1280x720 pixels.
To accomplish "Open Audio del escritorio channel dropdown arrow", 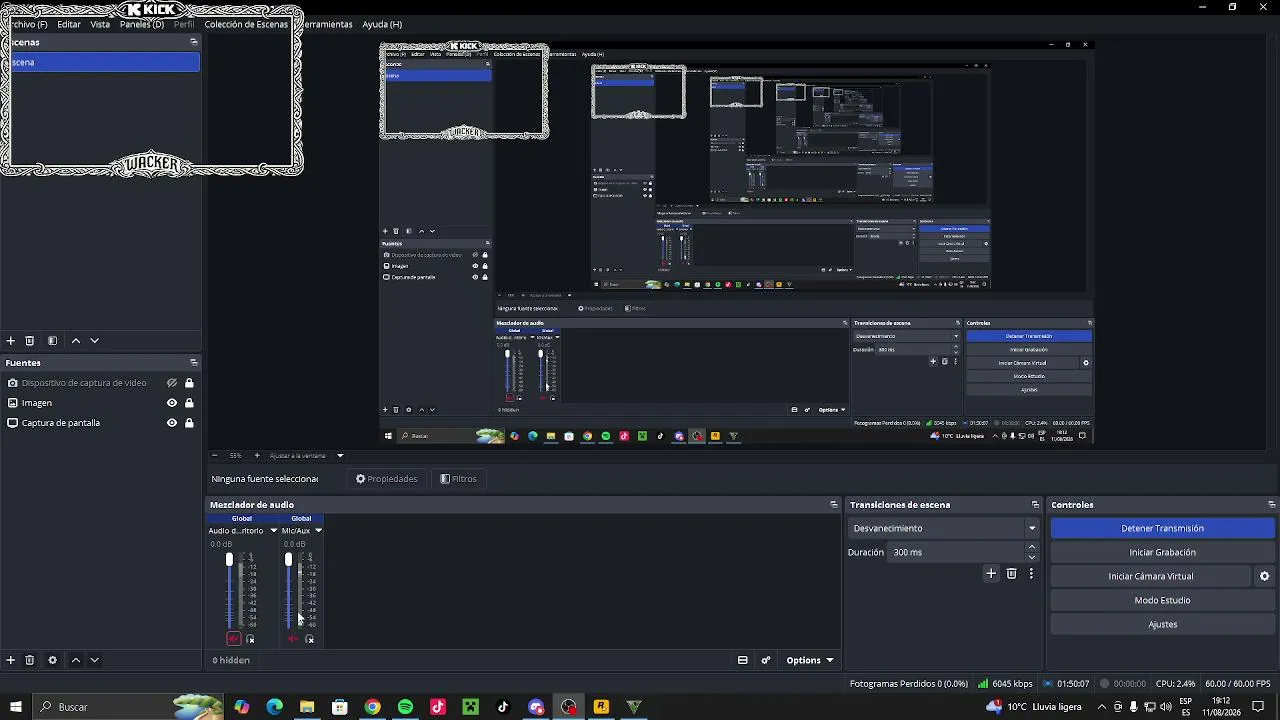I will [274, 531].
